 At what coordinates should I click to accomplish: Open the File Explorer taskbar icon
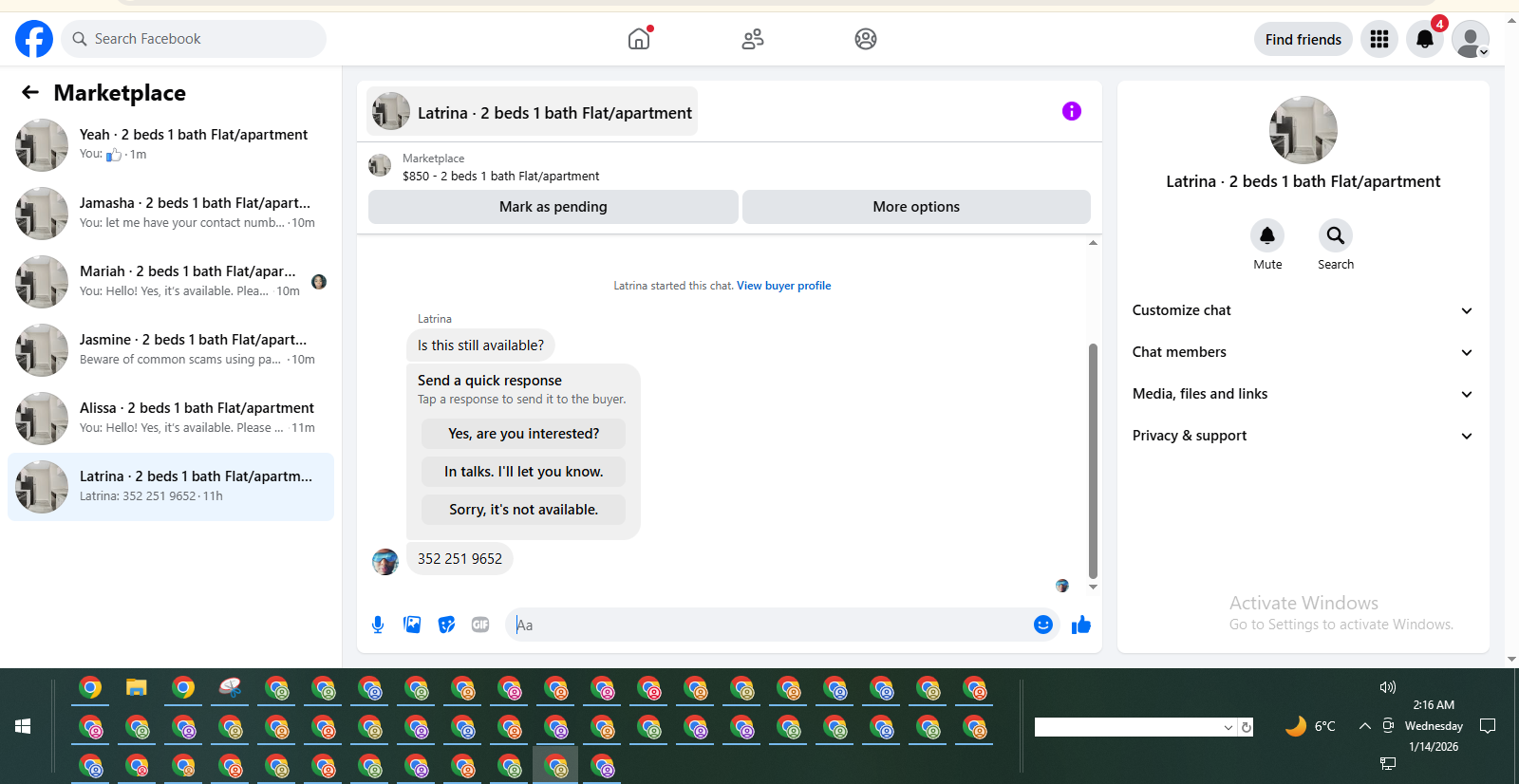pos(137,687)
